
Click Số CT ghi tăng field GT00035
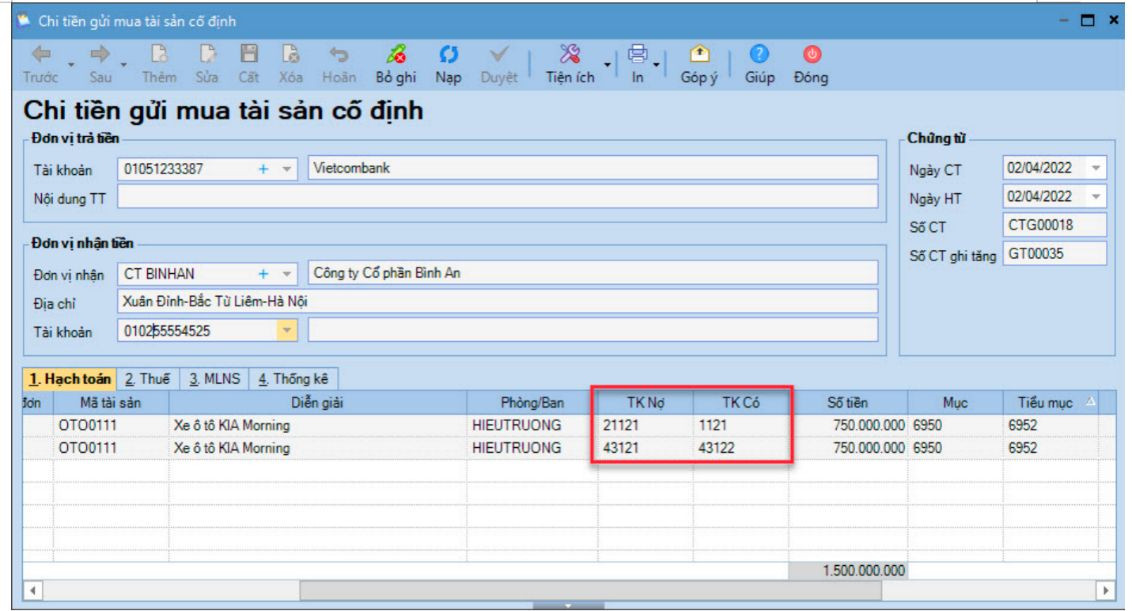click(x=1054, y=254)
